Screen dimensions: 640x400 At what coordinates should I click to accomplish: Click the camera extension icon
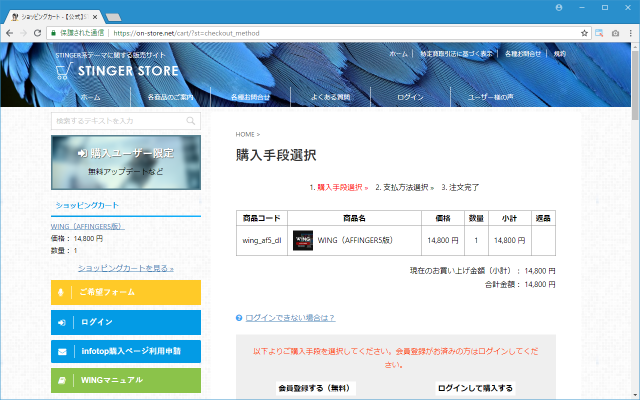(x=615, y=33)
